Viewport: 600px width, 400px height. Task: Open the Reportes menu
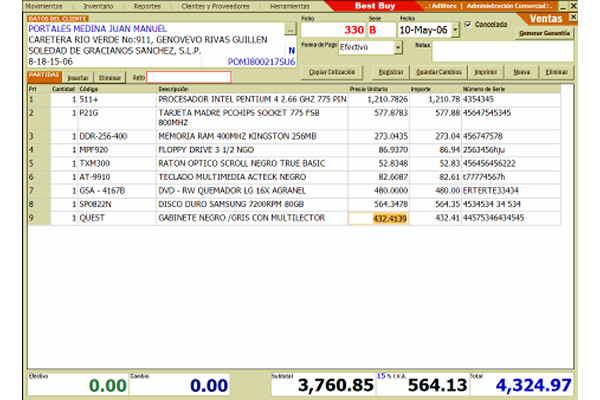point(147,6)
